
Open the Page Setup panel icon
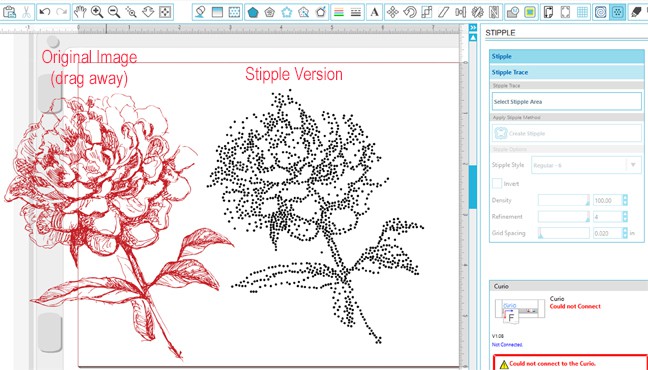pyautogui.click(x=548, y=12)
